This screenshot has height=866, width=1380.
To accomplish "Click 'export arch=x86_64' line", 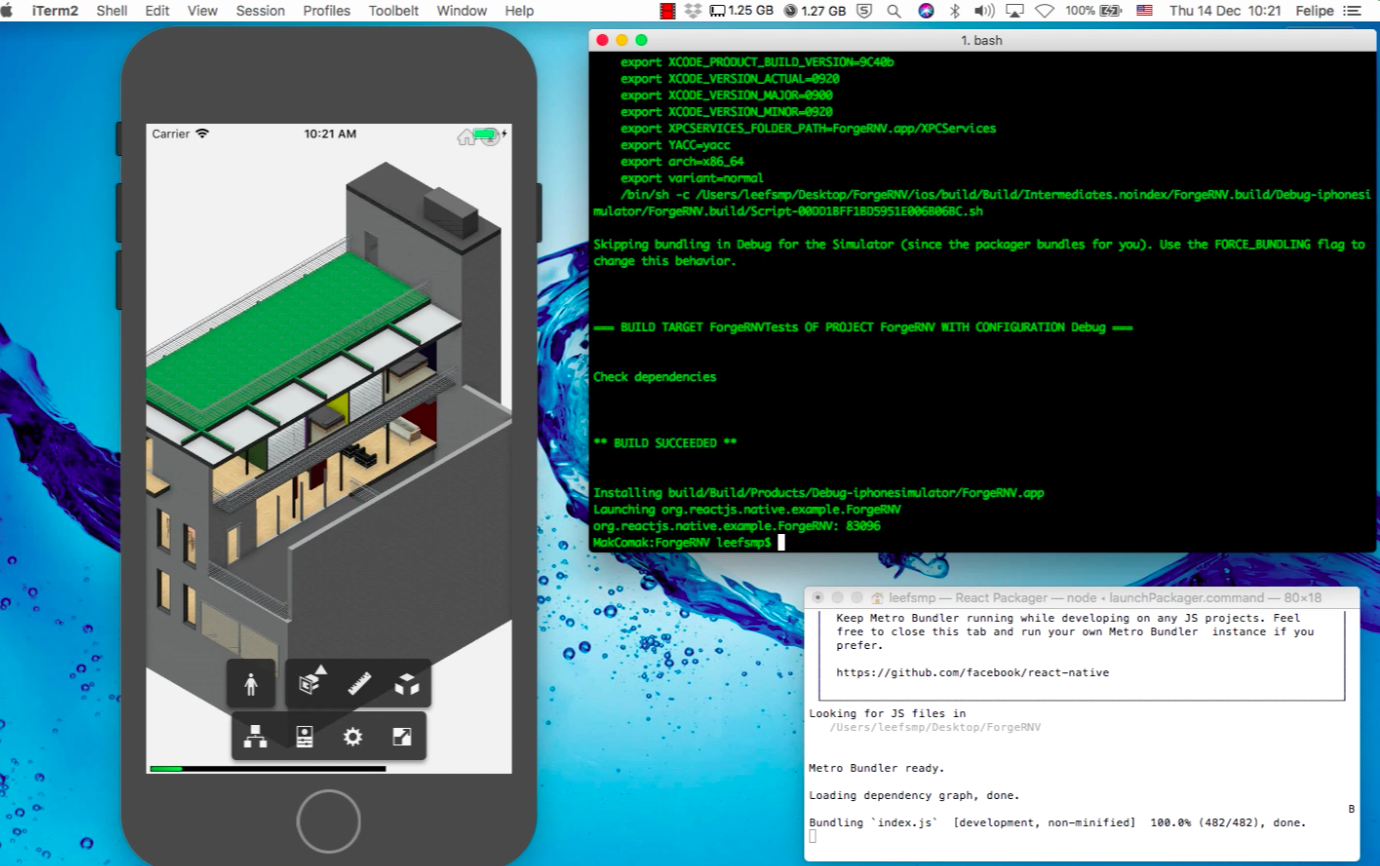I will point(682,162).
